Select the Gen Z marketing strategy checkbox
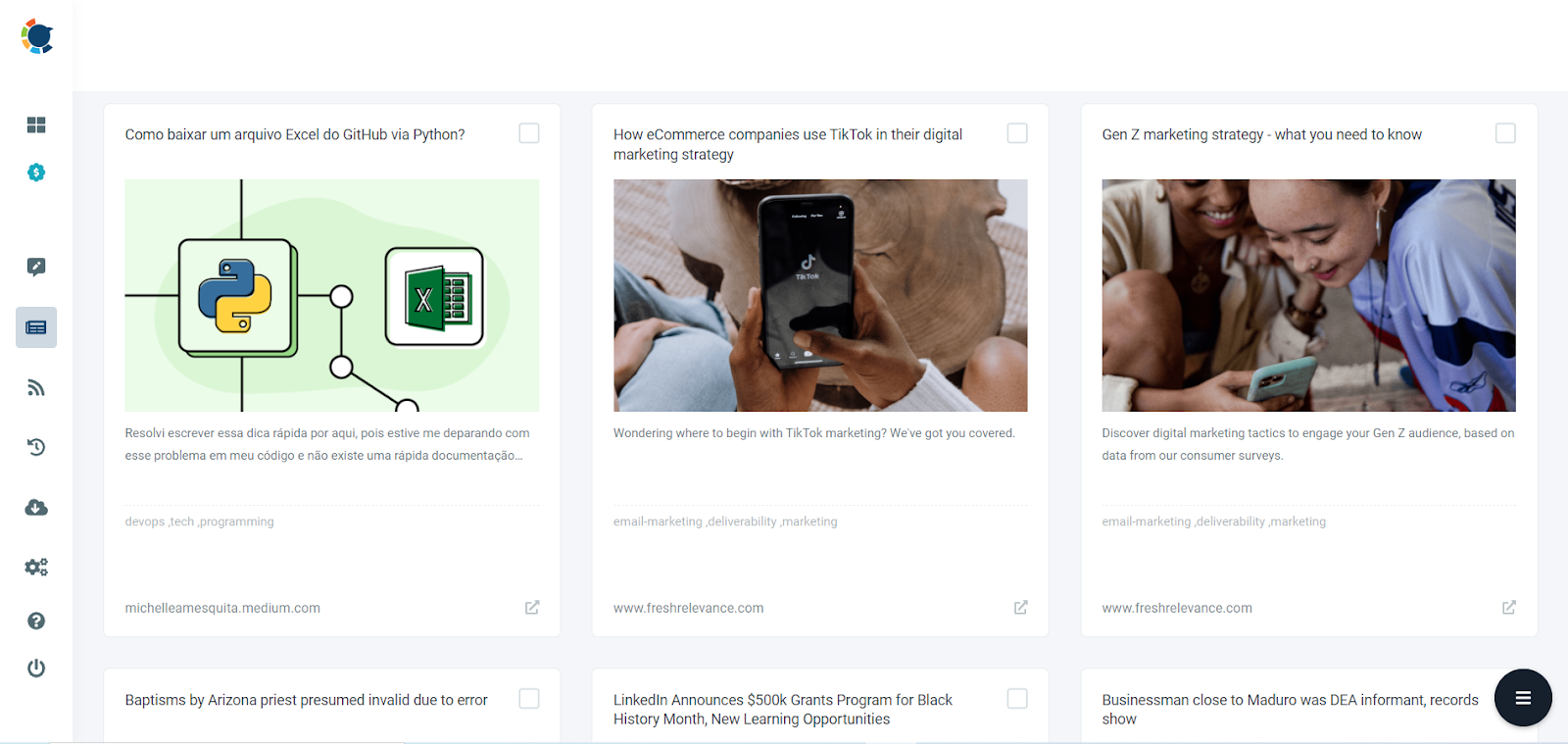Screen dimensions: 1568x744 click(x=1505, y=133)
